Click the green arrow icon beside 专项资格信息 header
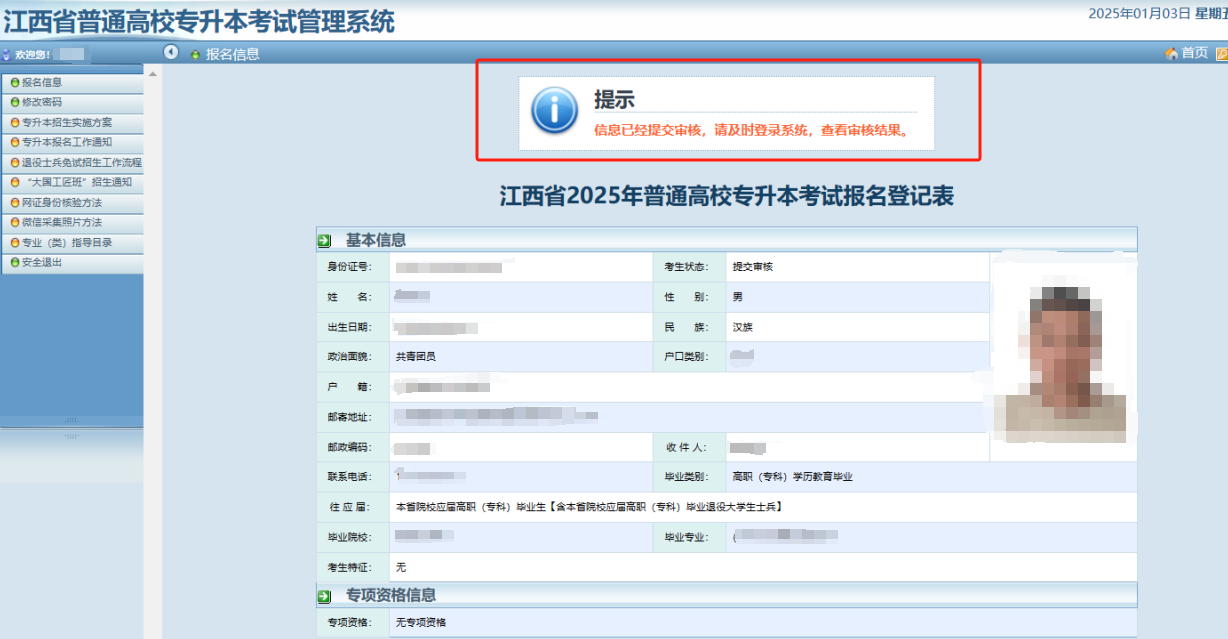1228x639 pixels. click(323, 594)
